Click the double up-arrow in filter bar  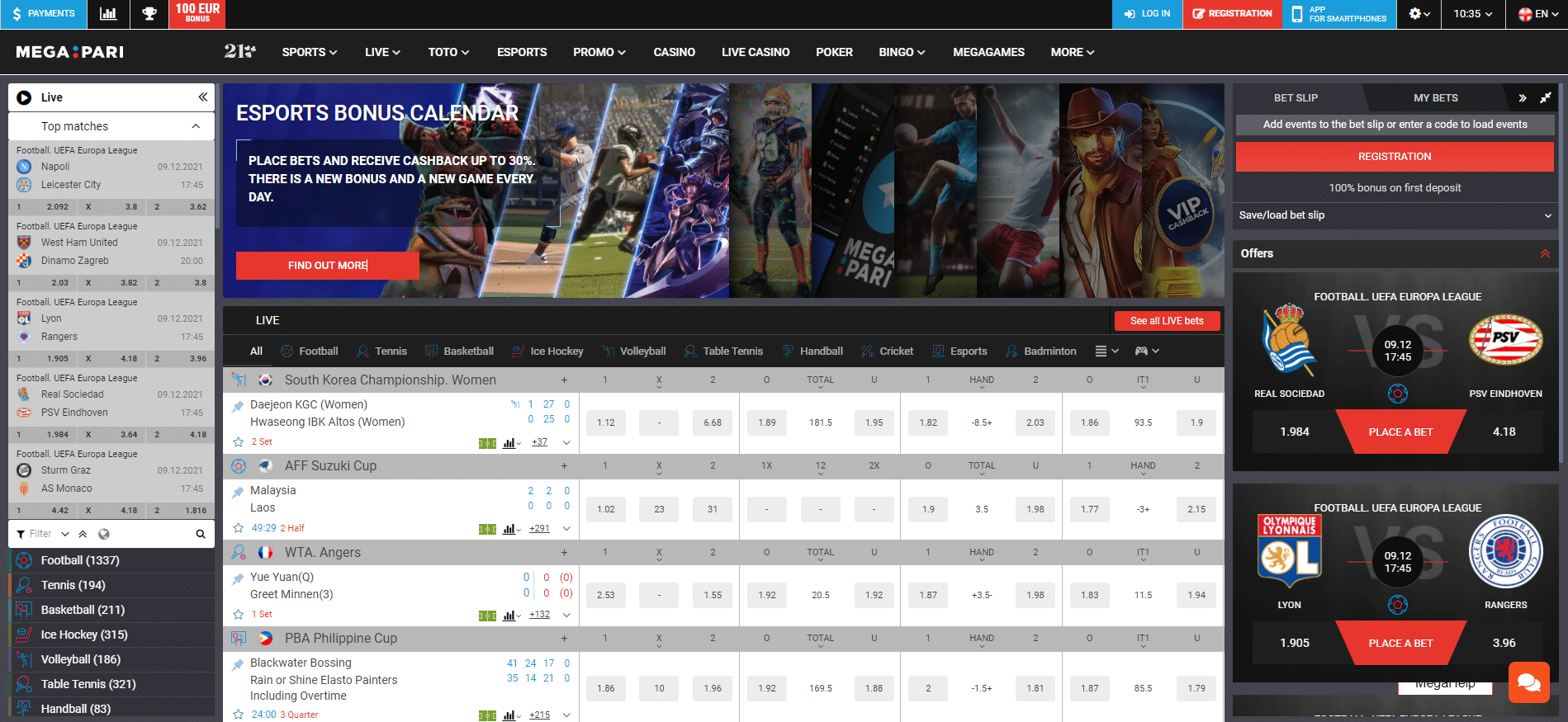[x=83, y=534]
